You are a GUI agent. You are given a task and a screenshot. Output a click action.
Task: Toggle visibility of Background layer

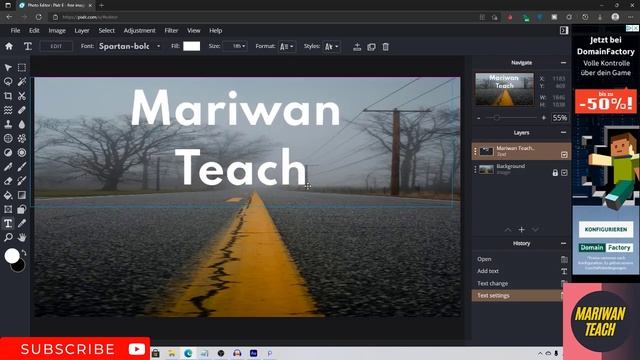coord(564,173)
